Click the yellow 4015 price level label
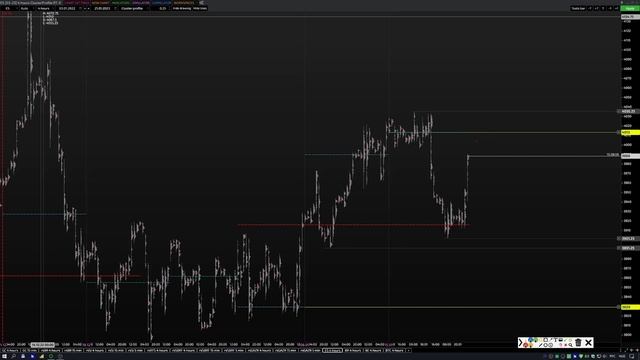The image size is (640, 360). (630, 133)
